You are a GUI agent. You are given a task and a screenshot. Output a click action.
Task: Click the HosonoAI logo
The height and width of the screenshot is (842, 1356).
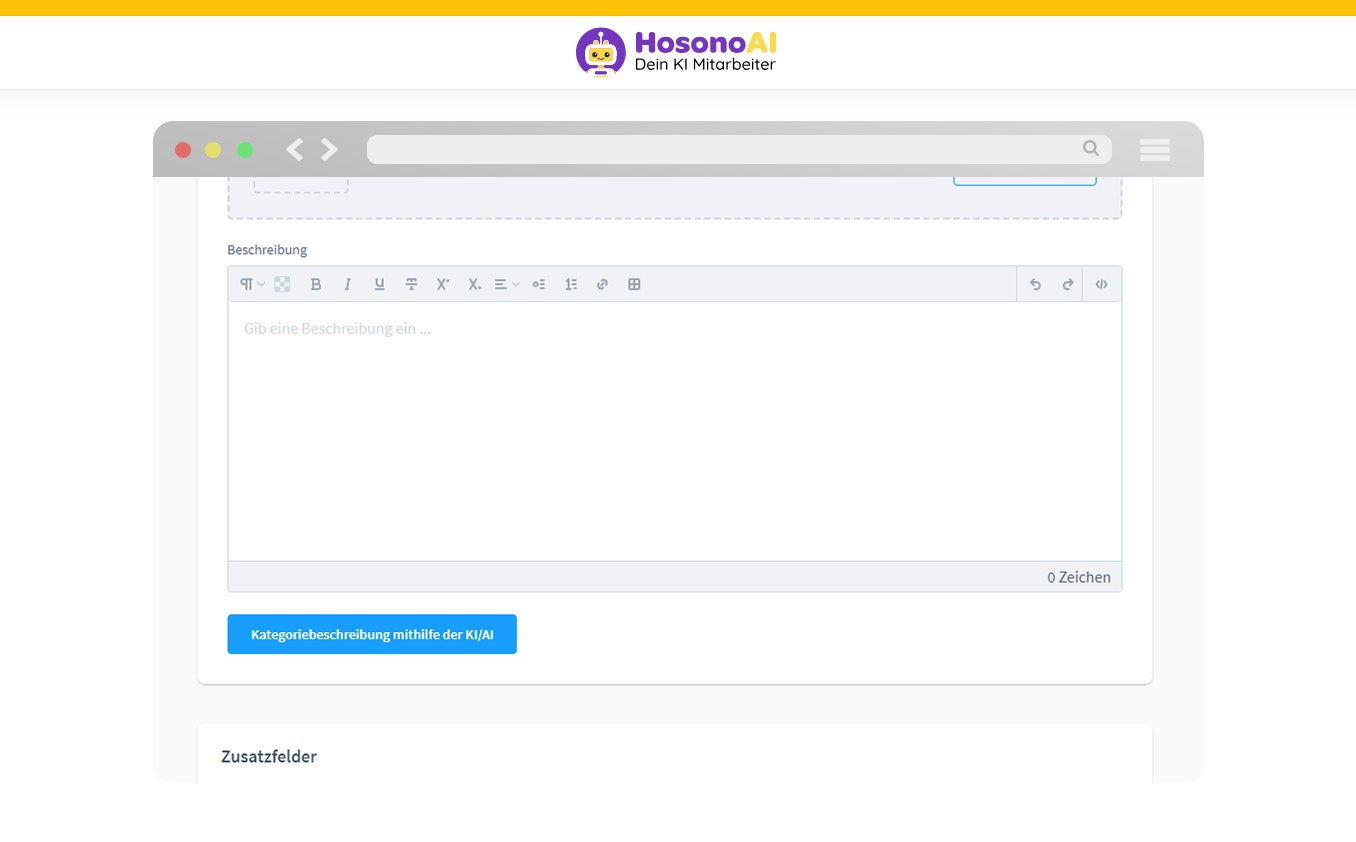pyautogui.click(x=677, y=52)
